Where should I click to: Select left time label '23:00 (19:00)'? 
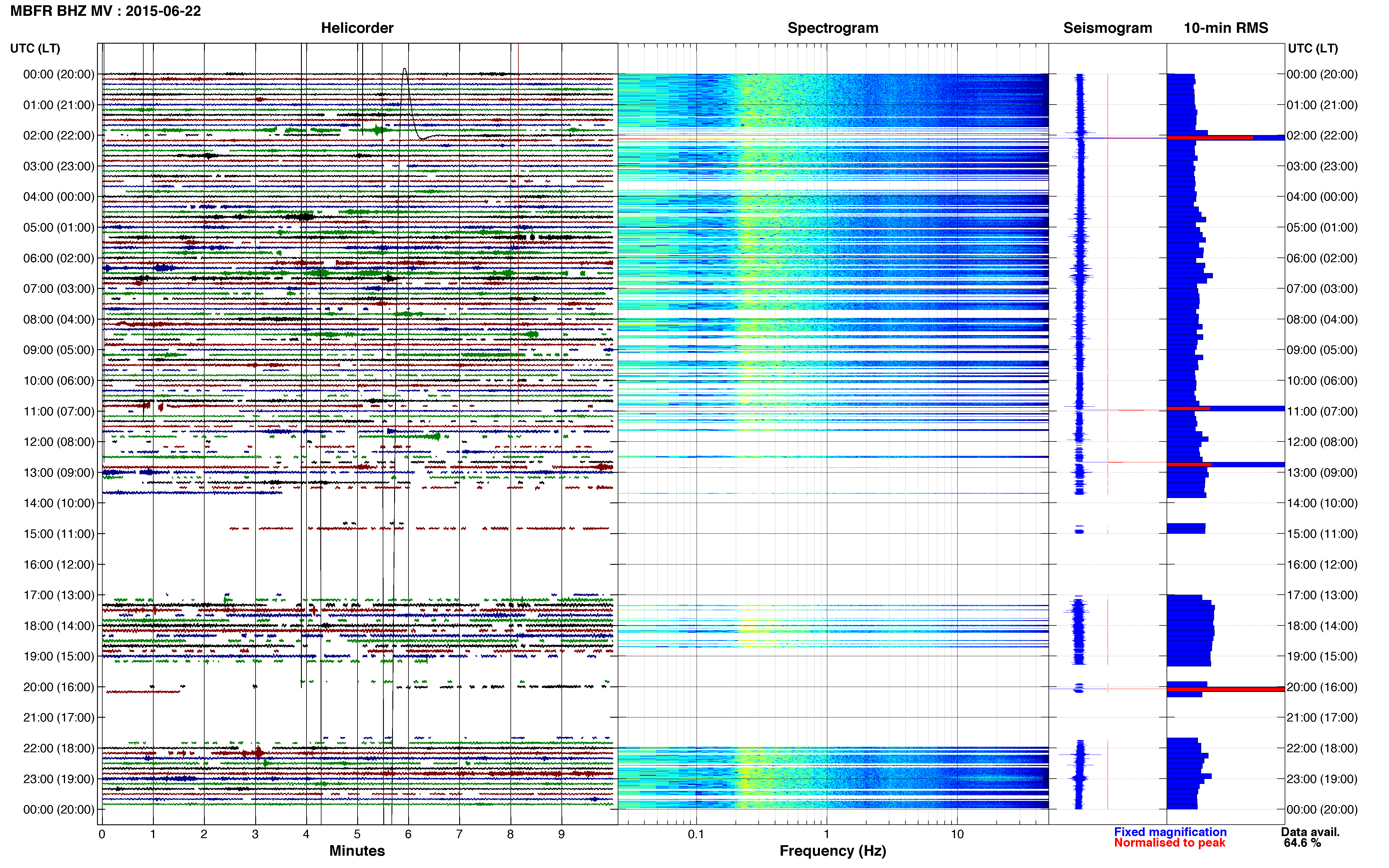(x=59, y=778)
